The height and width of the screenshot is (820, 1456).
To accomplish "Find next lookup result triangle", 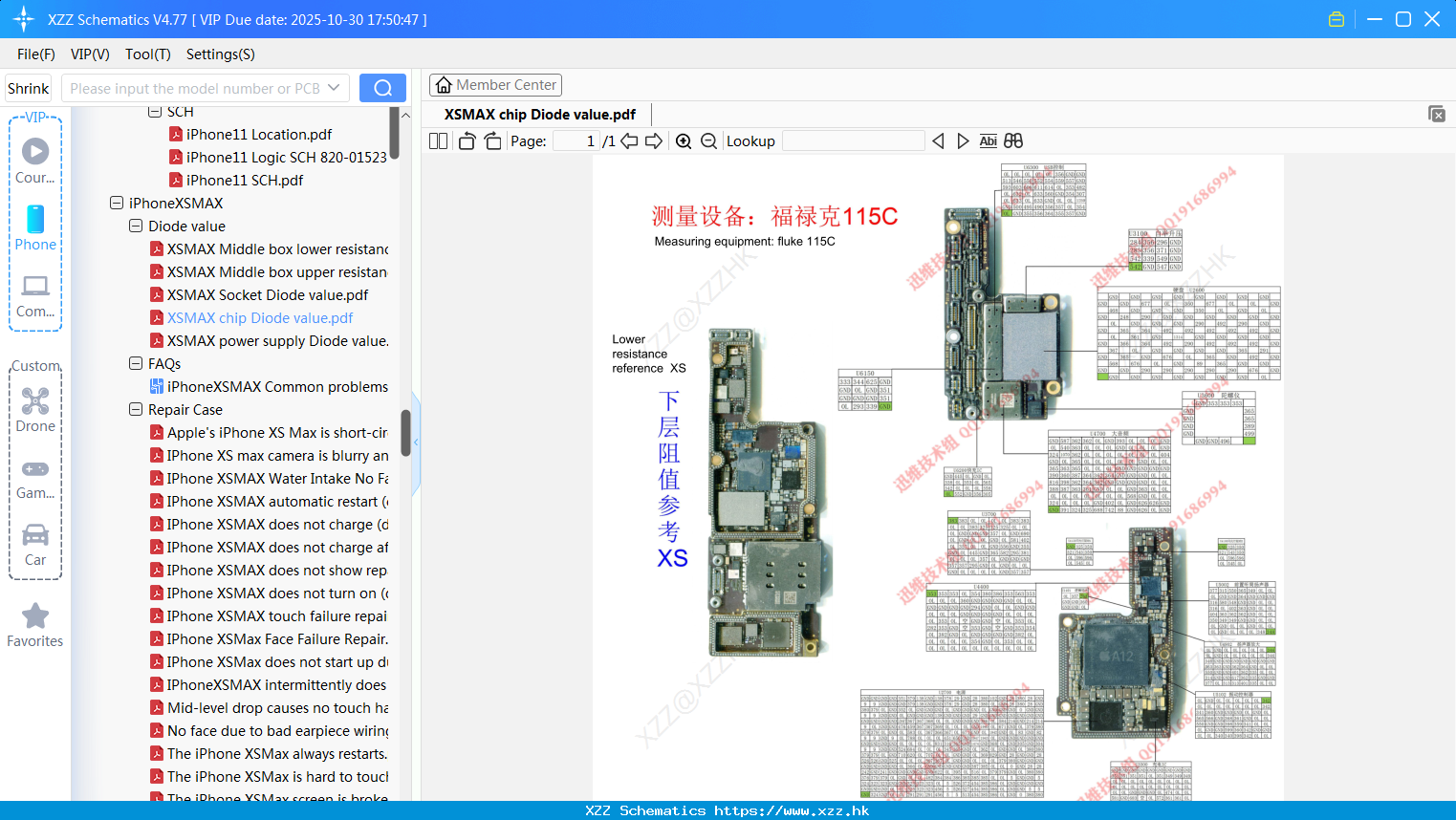I will [963, 141].
